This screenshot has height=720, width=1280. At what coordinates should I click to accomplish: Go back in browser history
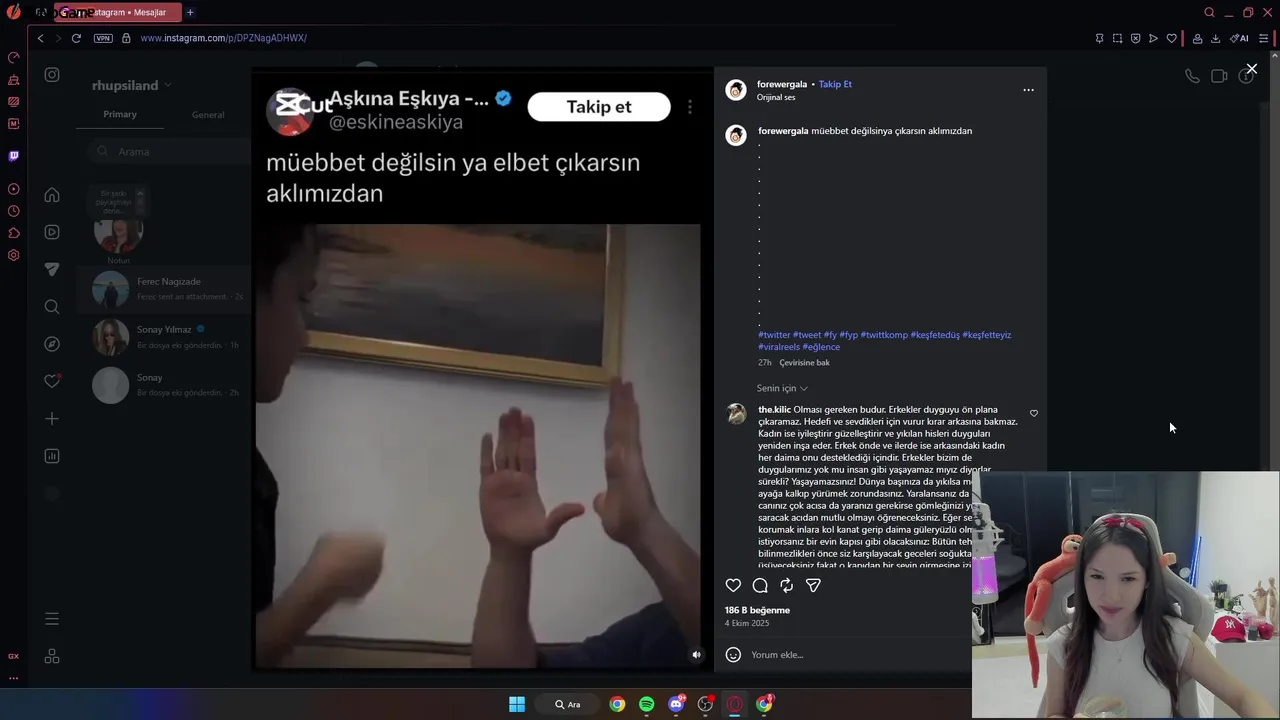(x=40, y=38)
